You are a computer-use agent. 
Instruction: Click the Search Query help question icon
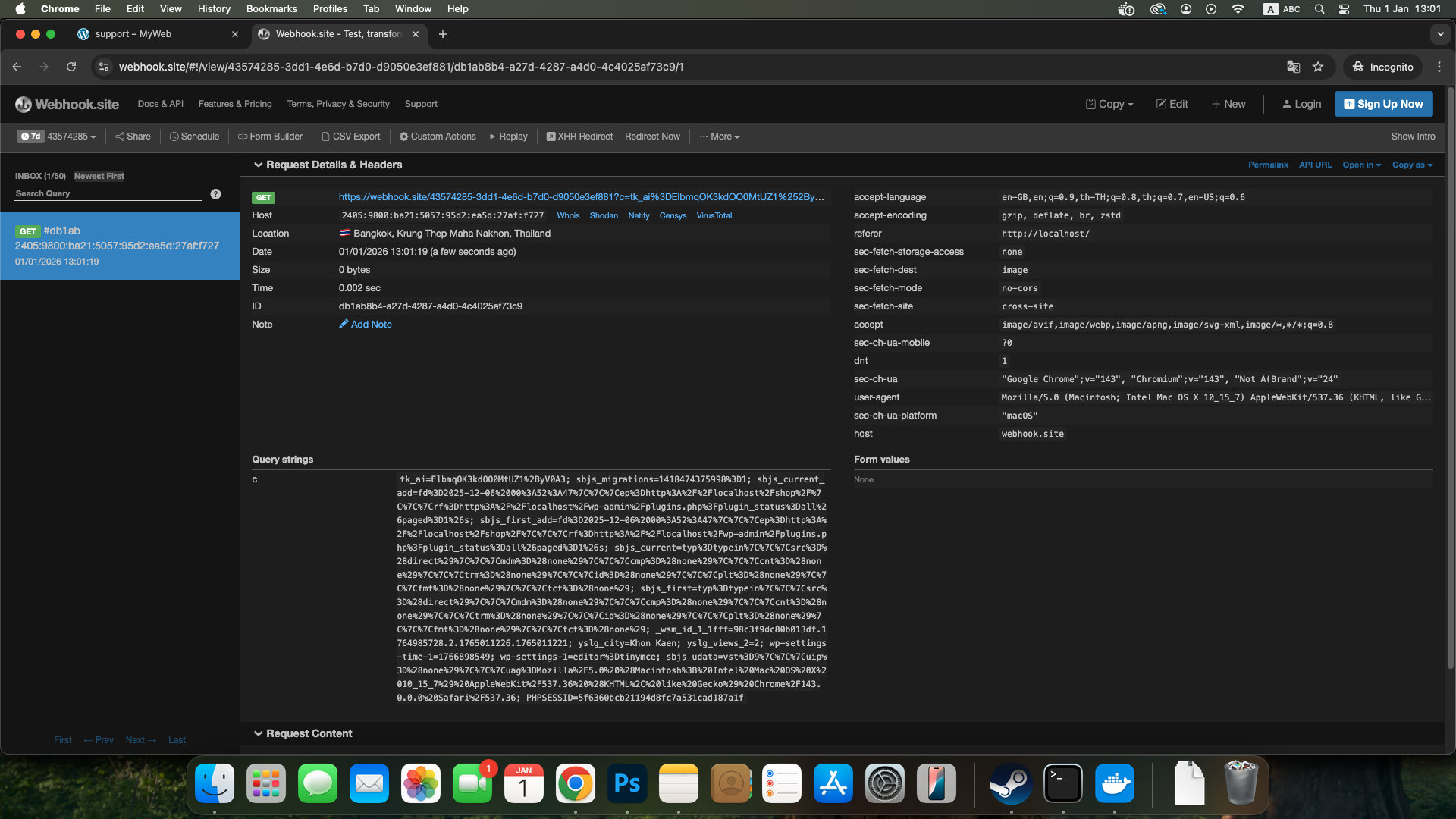coord(215,194)
